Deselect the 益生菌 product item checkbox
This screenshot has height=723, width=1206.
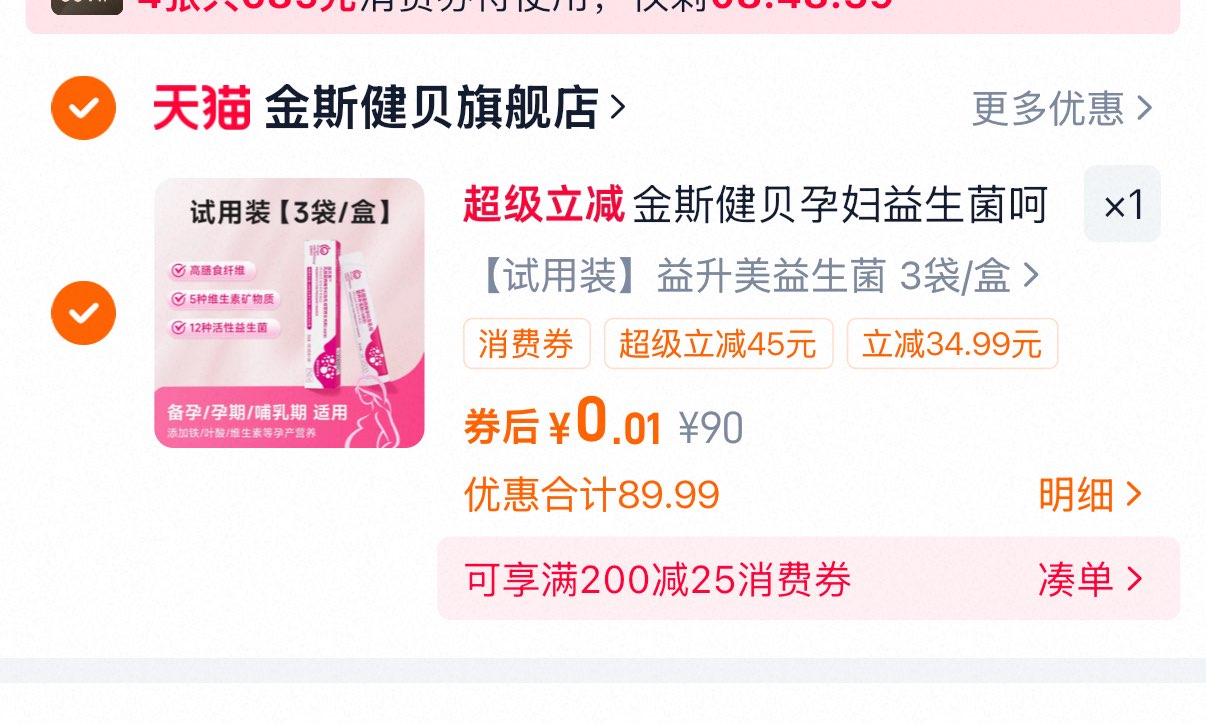pos(84,313)
